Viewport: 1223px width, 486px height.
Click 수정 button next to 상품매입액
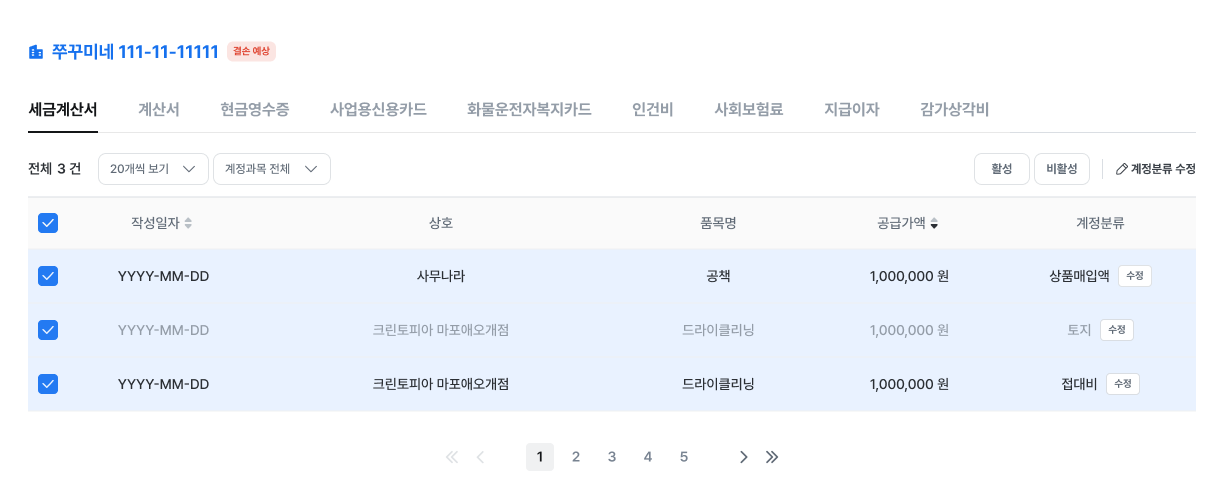click(x=1135, y=276)
